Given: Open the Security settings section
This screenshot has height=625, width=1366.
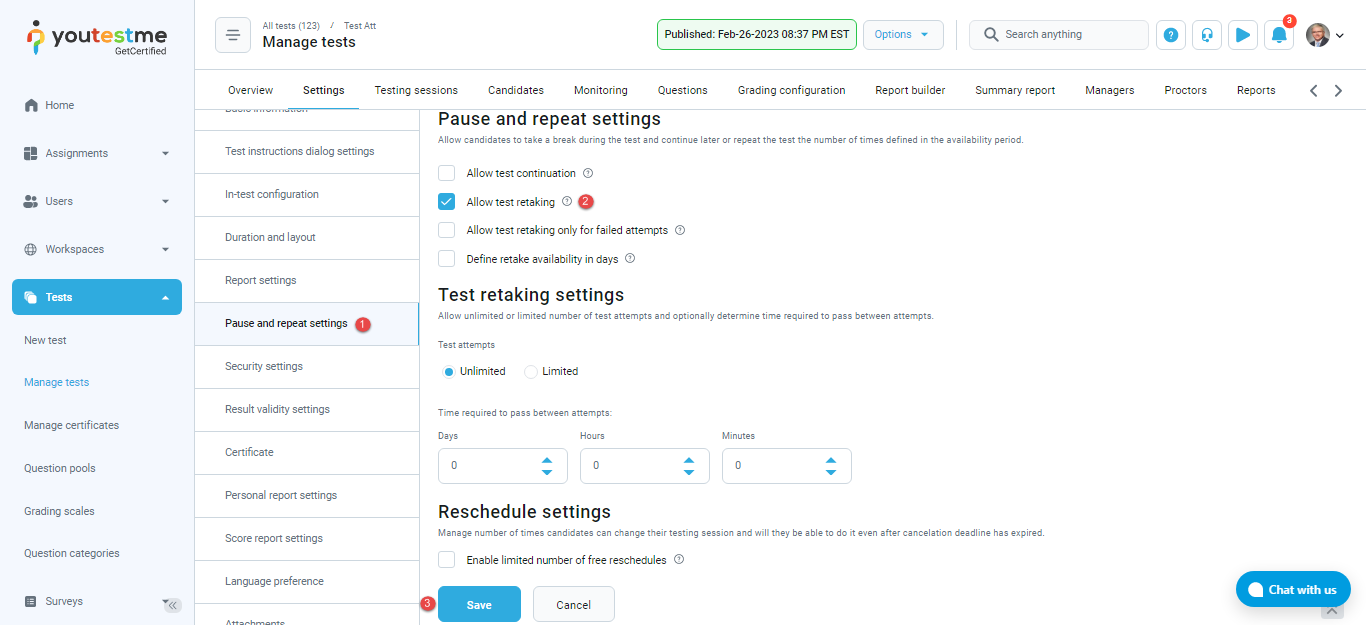Looking at the screenshot, I should pos(264,366).
